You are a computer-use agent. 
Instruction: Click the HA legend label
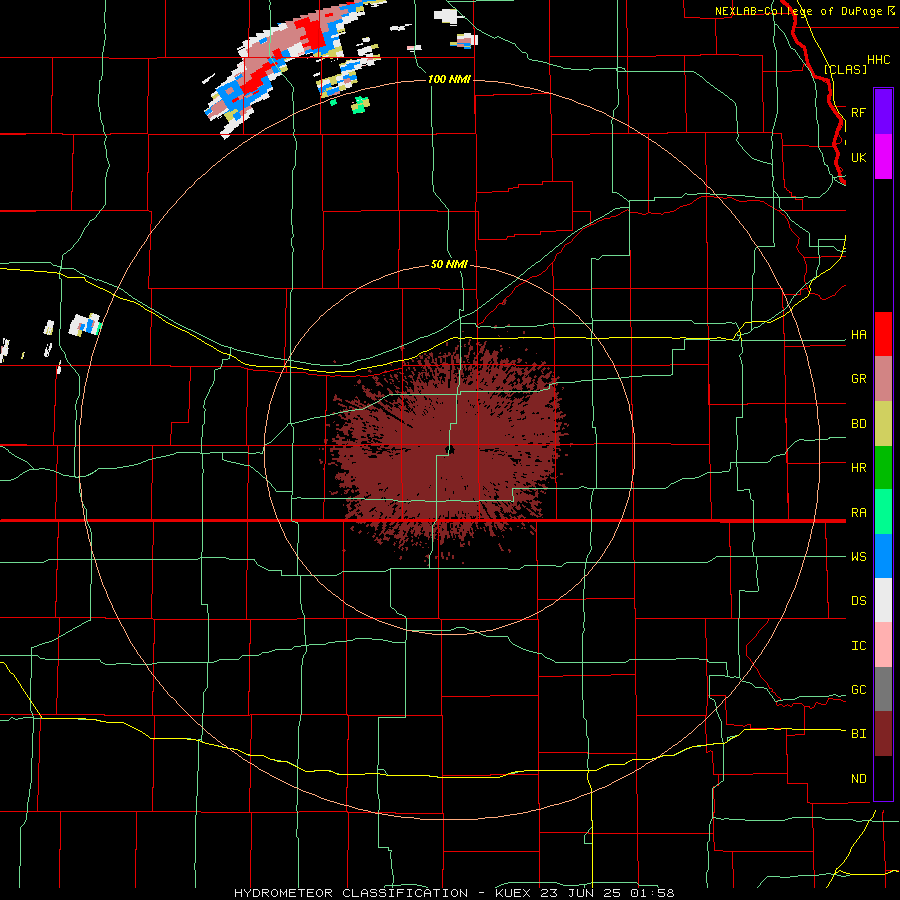[x=859, y=334]
